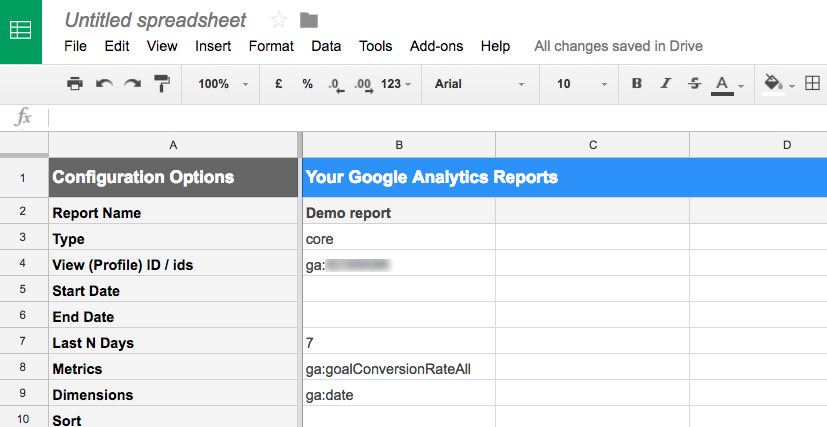Rename the Untitled spreadsheet title
Viewport: 827px width, 427px height.
pos(155,21)
